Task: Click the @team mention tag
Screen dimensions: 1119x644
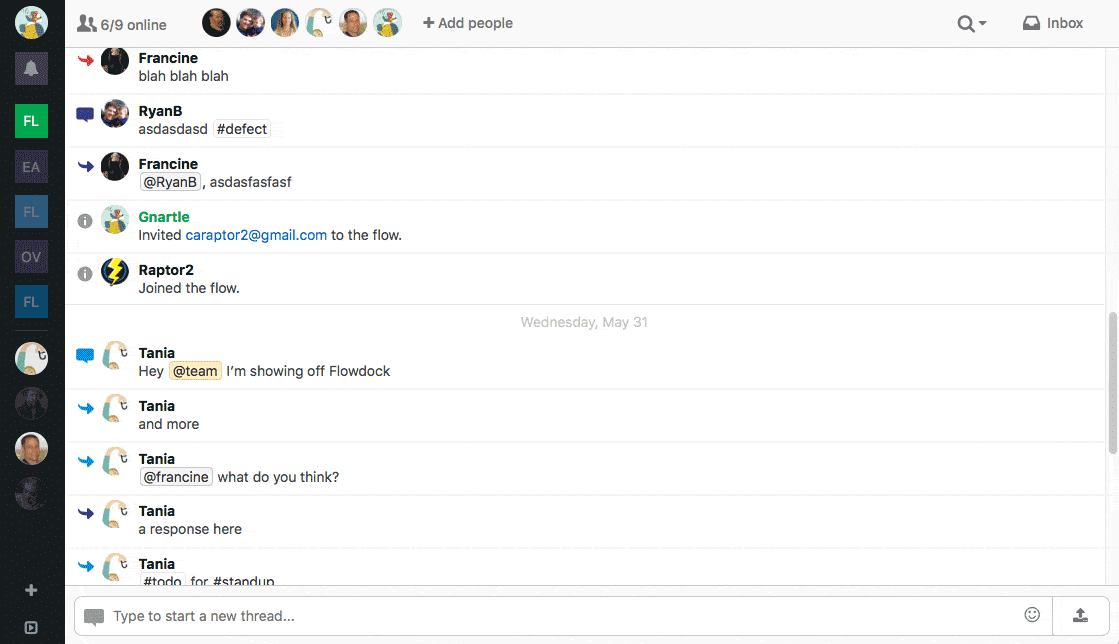Action: coord(195,371)
